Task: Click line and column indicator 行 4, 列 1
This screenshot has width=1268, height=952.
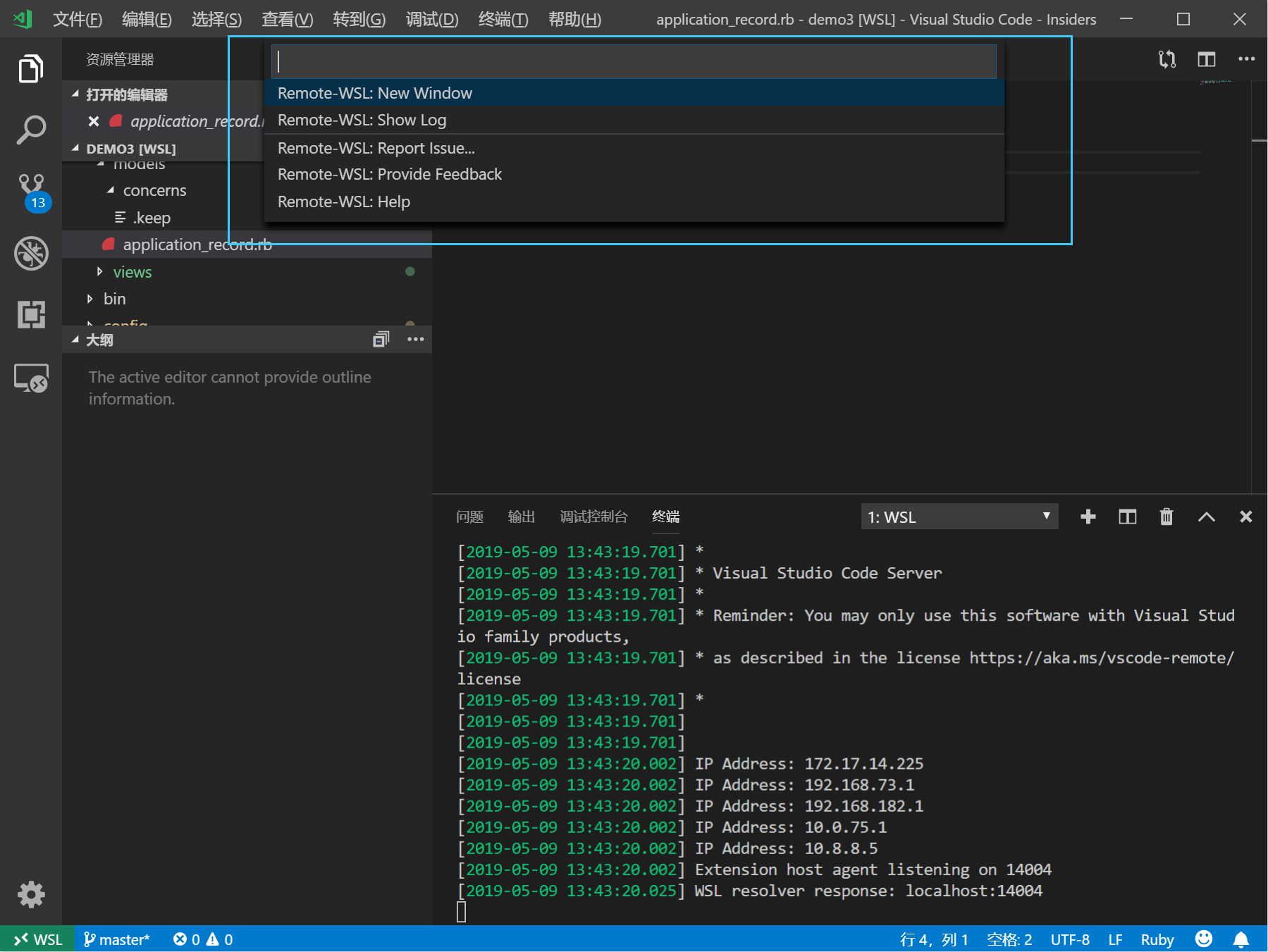Action: coord(934,939)
